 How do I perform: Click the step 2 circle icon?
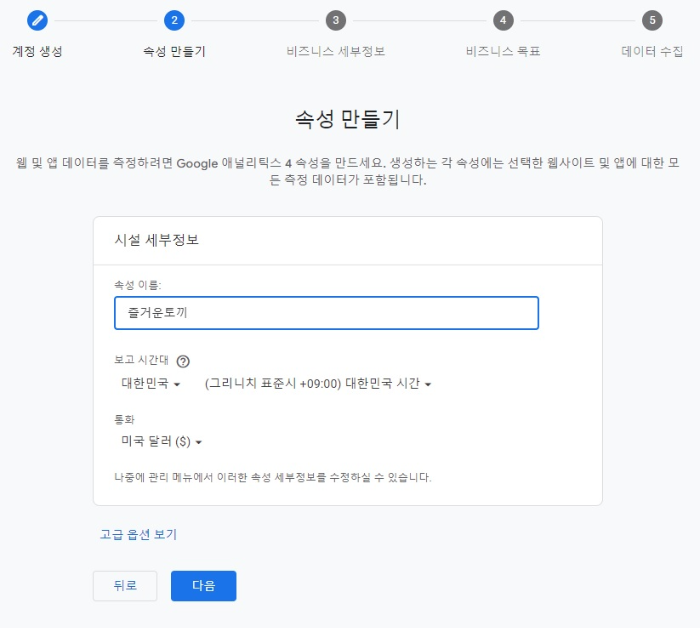(x=174, y=21)
